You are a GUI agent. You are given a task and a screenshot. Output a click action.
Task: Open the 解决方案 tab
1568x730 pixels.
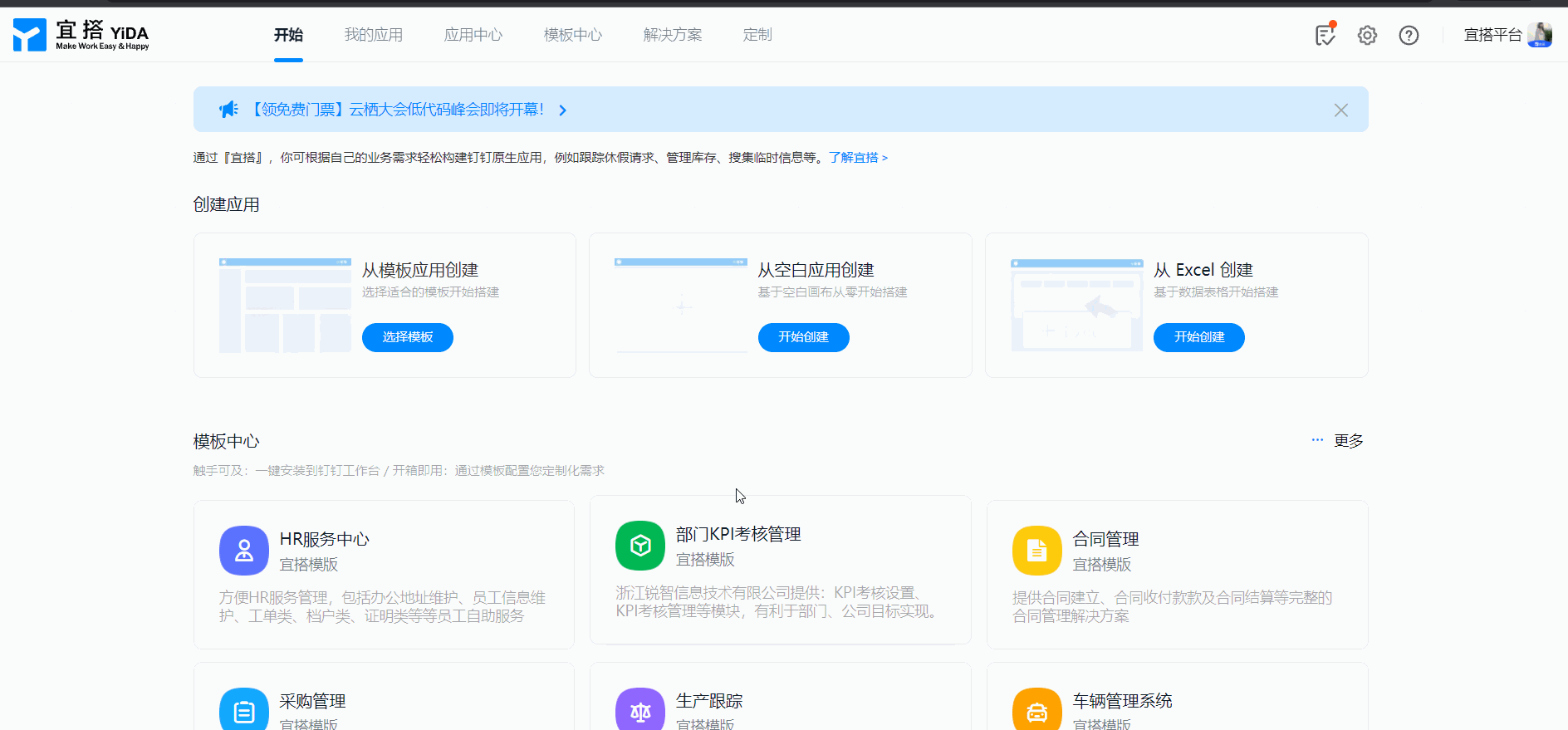click(673, 35)
